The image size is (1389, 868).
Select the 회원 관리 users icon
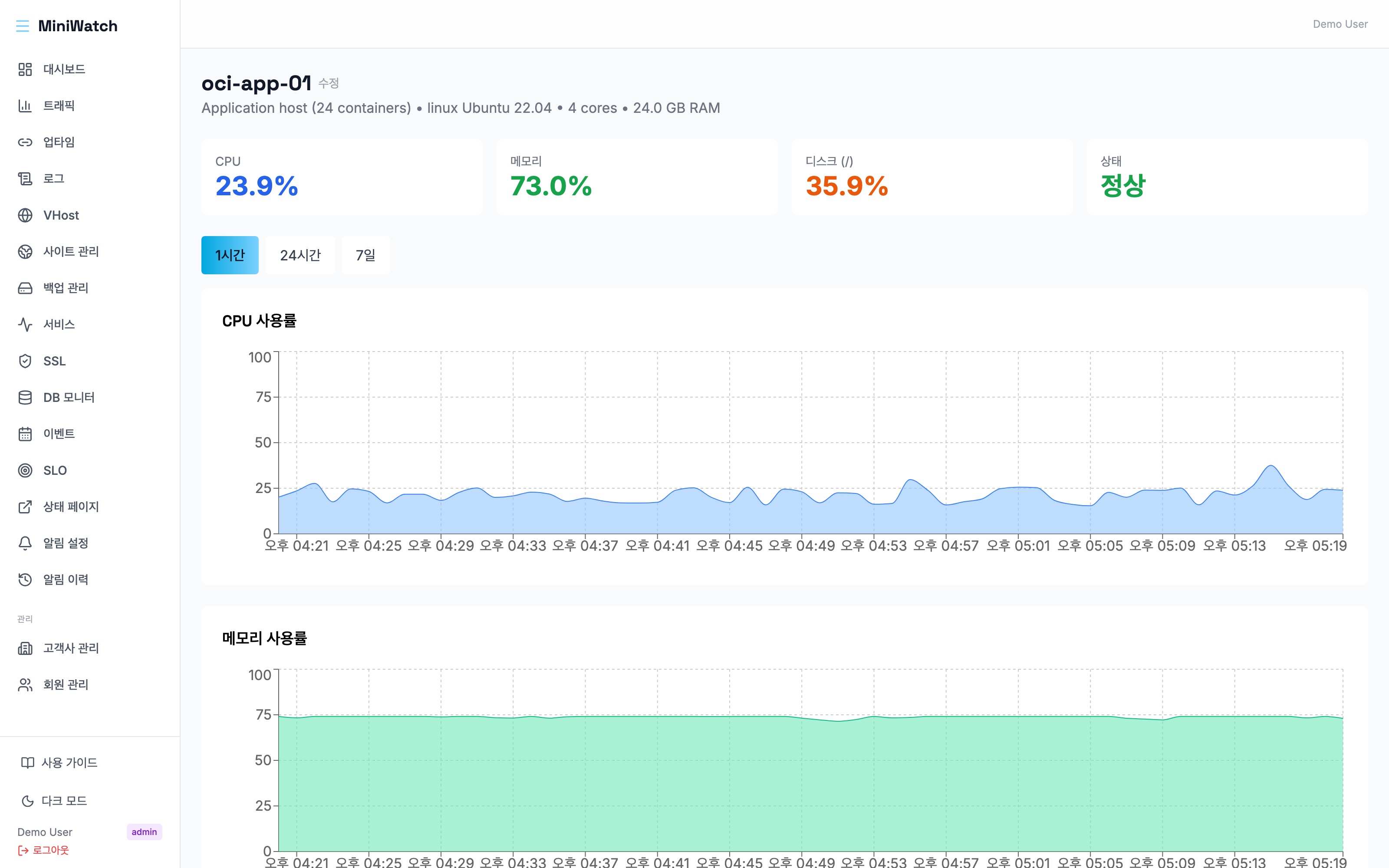pyautogui.click(x=25, y=685)
